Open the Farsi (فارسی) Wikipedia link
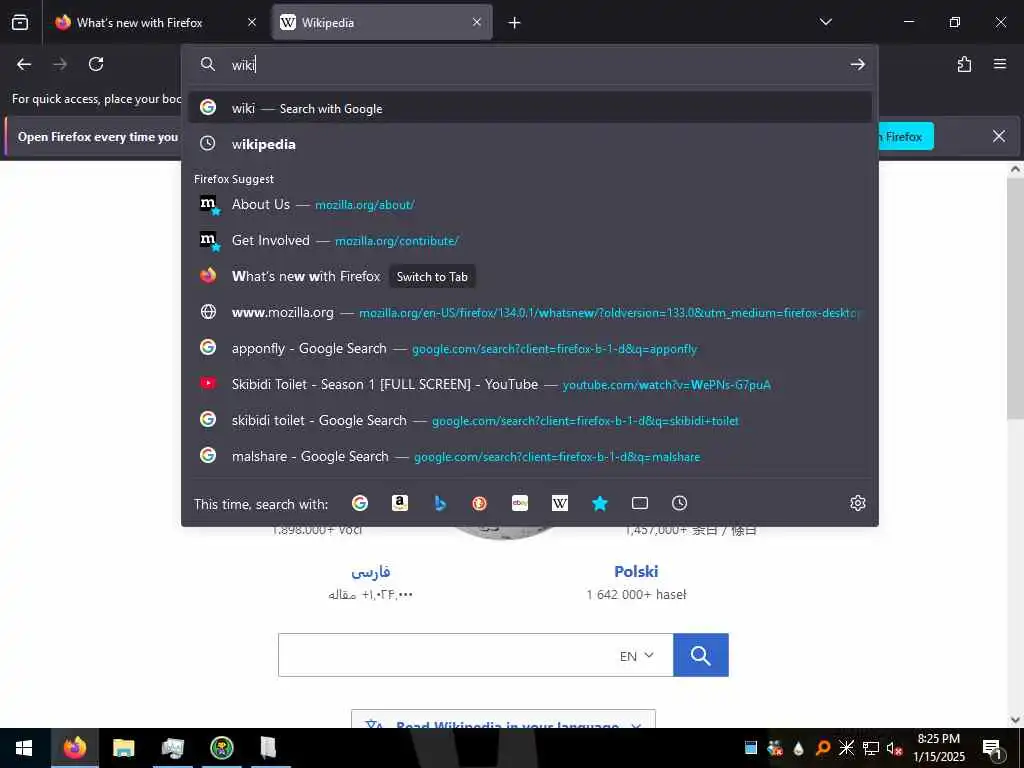Screen dimensions: 1024x768 coord(370,572)
